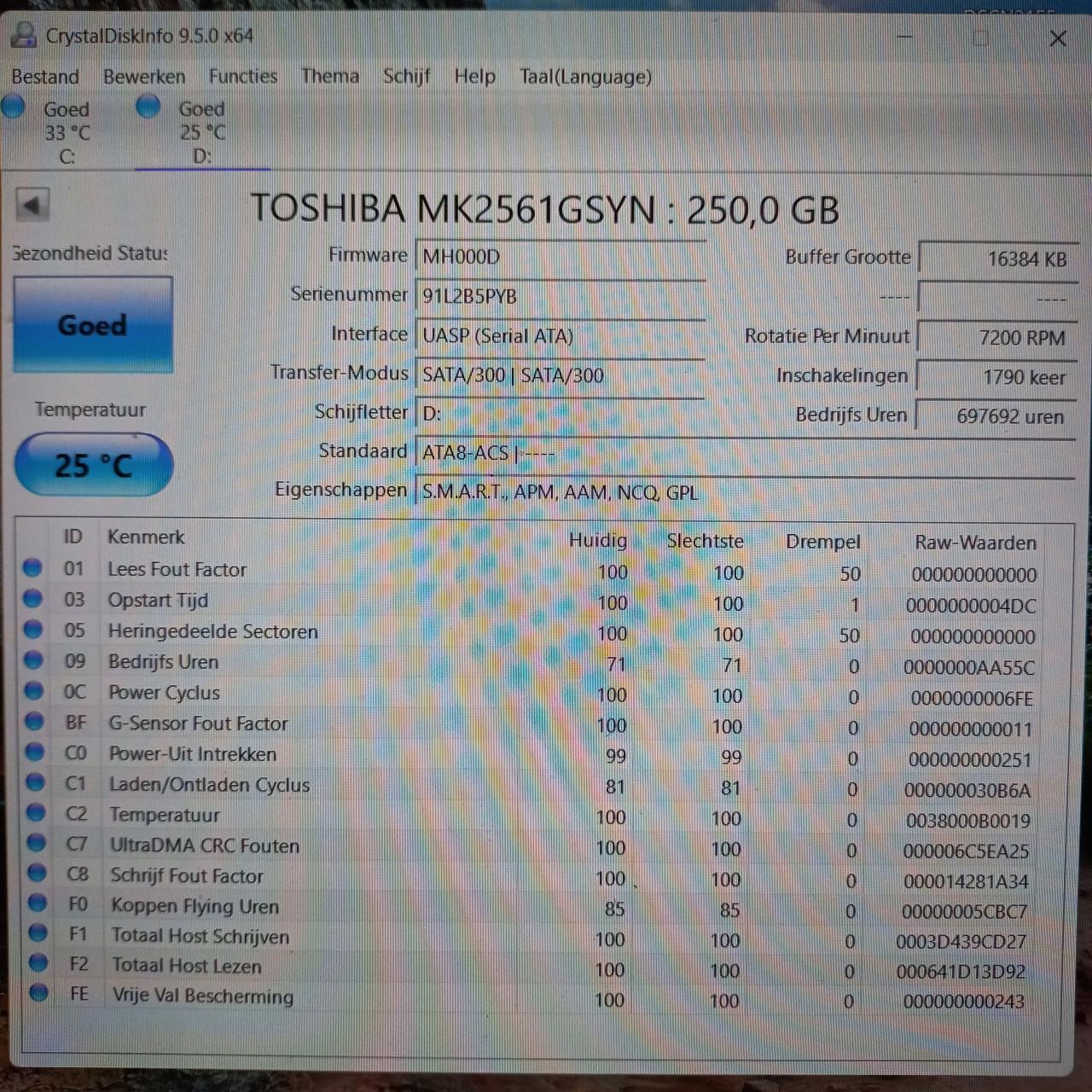Click raw value 0038000B0019
This screenshot has height=1092, width=1092.
coord(968,821)
